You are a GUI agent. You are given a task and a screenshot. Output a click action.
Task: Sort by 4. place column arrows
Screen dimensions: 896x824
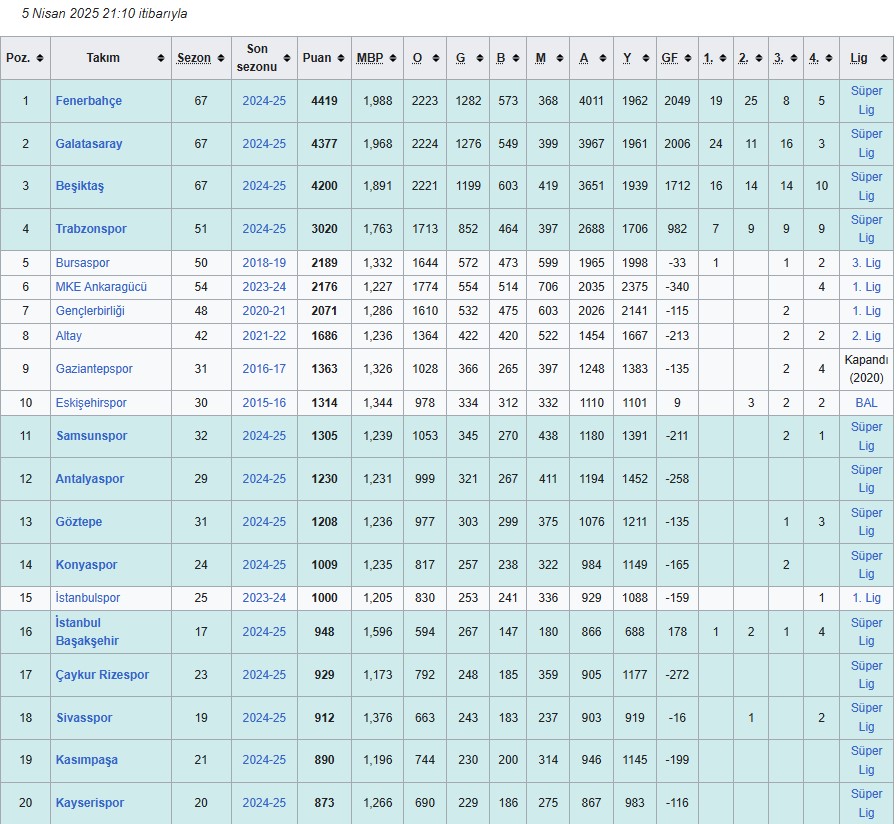point(829,58)
